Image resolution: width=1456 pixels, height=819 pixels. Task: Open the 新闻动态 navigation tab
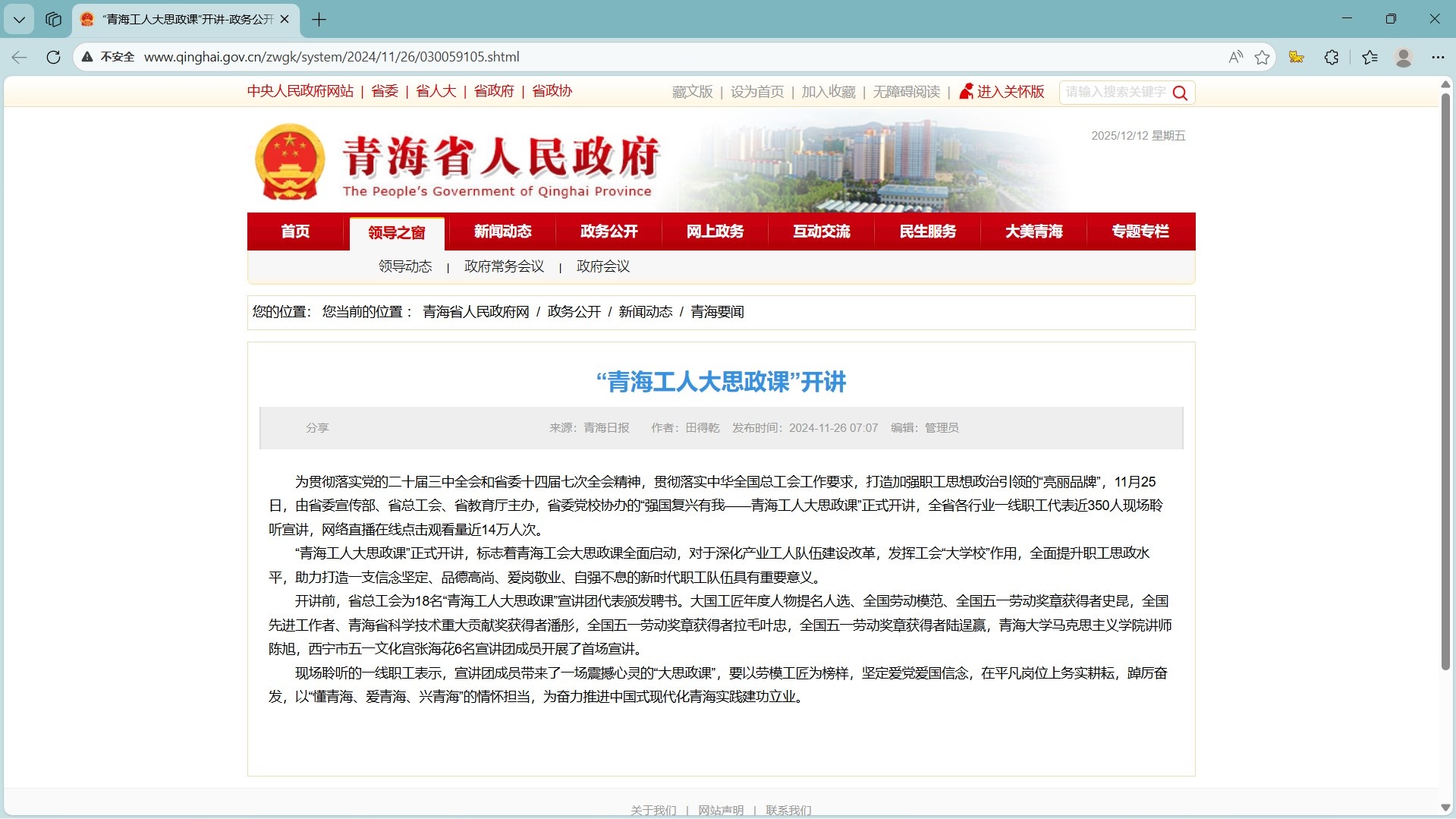click(502, 232)
